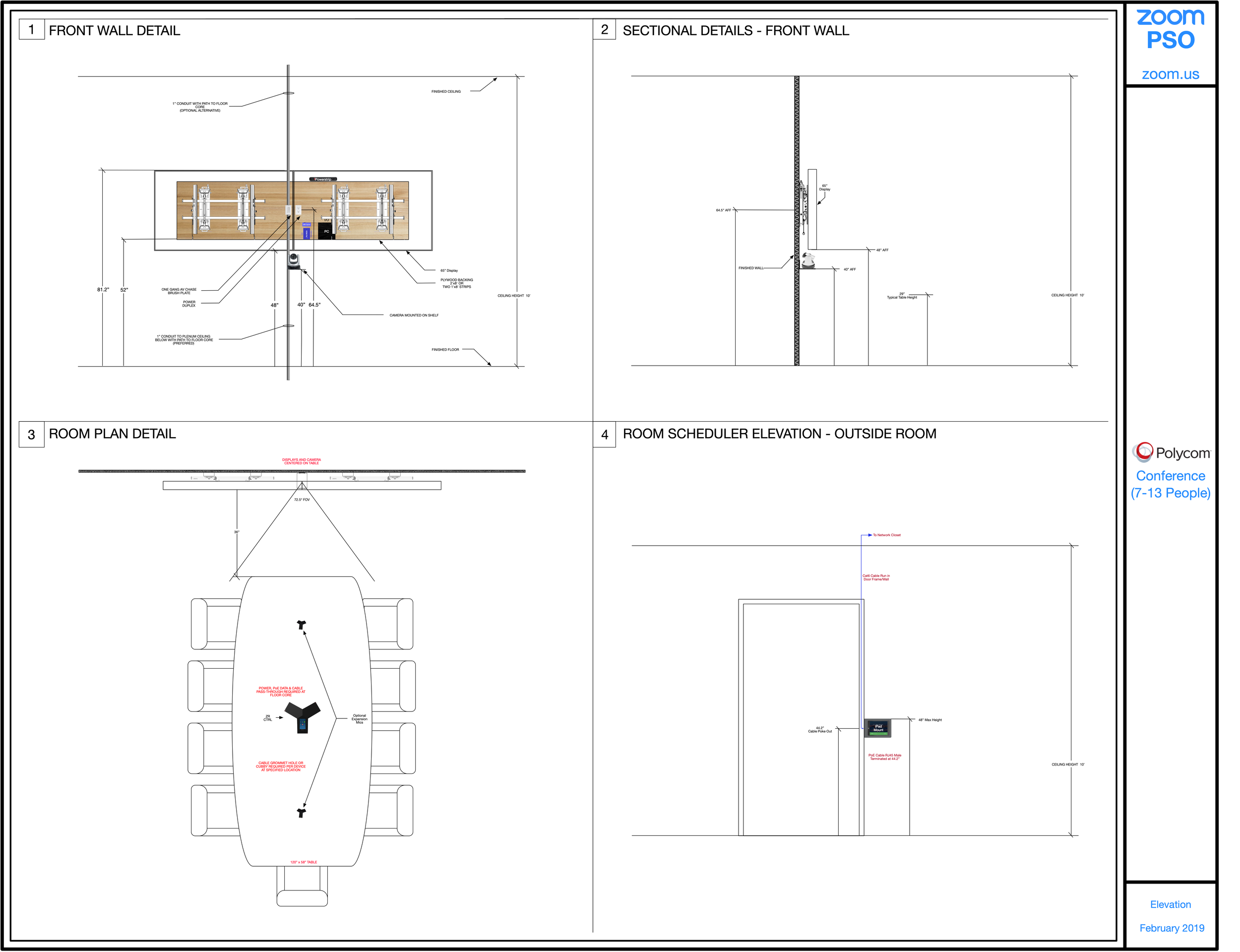Click the numbered box 4 beside Room Scheduler Elevation
Image resolution: width=1240 pixels, height=952 pixels.
pos(604,434)
